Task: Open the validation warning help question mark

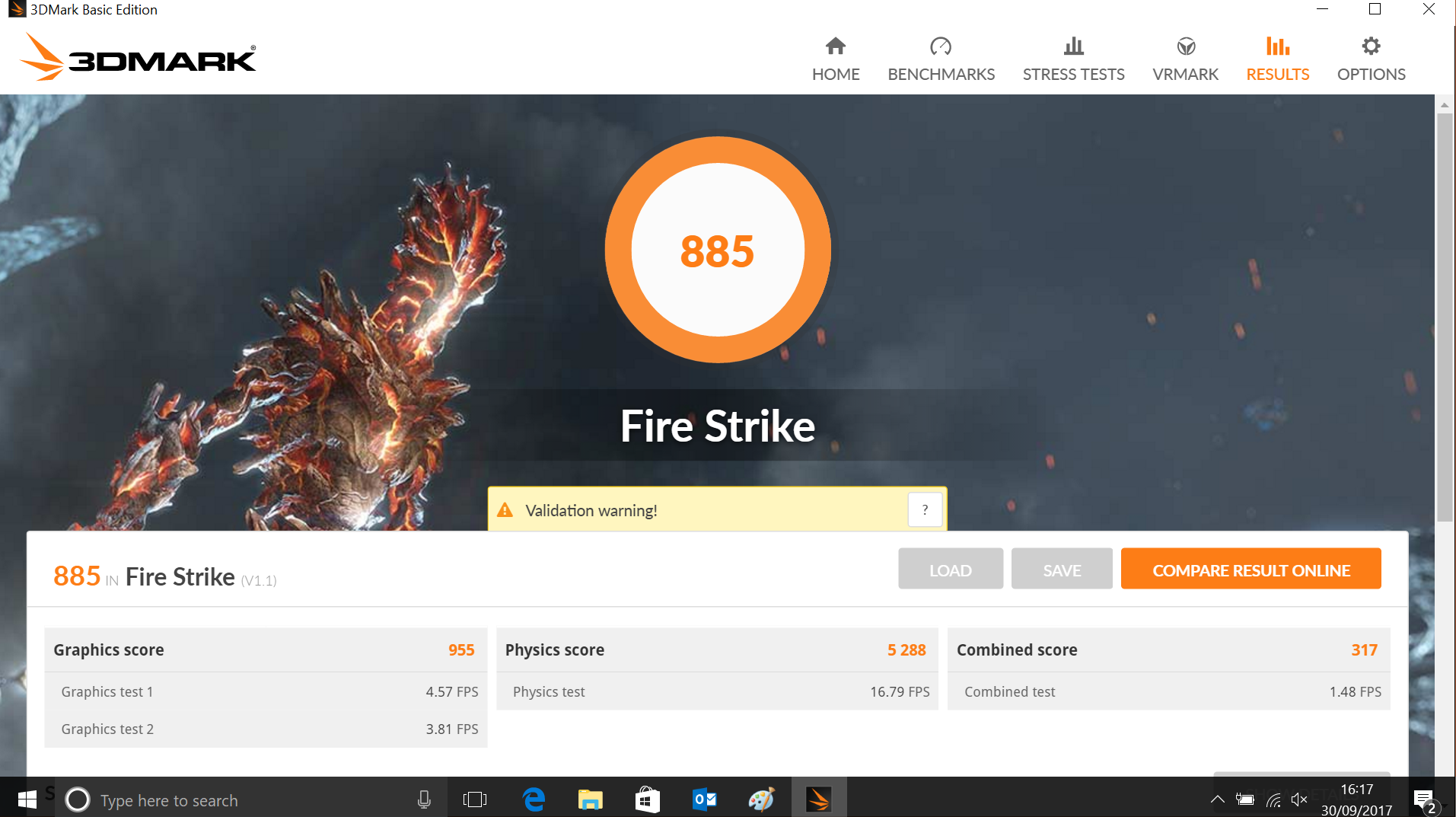Action: click(x=925, y=509)
